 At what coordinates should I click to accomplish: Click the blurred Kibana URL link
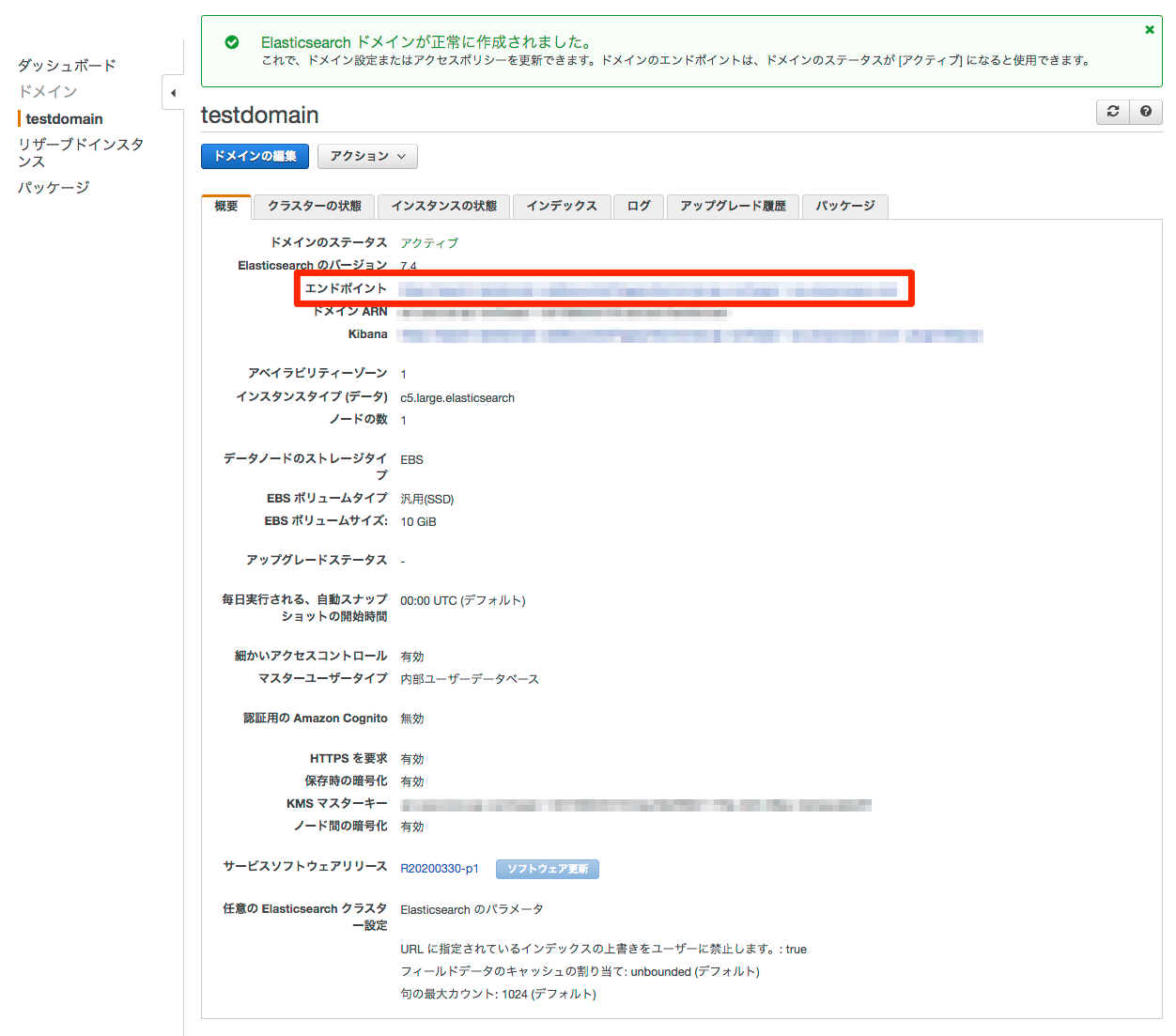click(x=689, y=335)
